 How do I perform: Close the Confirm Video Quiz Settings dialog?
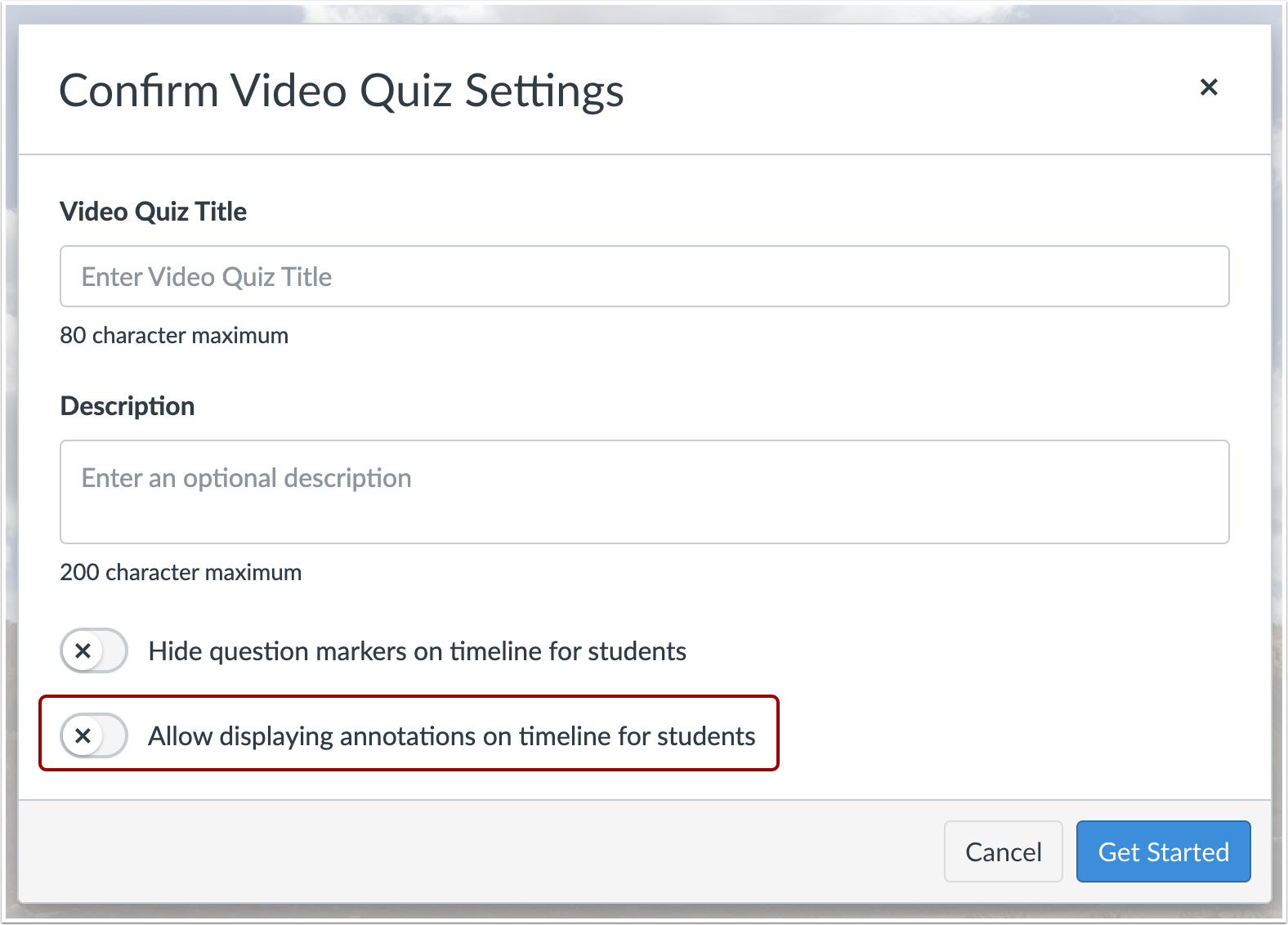(x=1210, y=87)
